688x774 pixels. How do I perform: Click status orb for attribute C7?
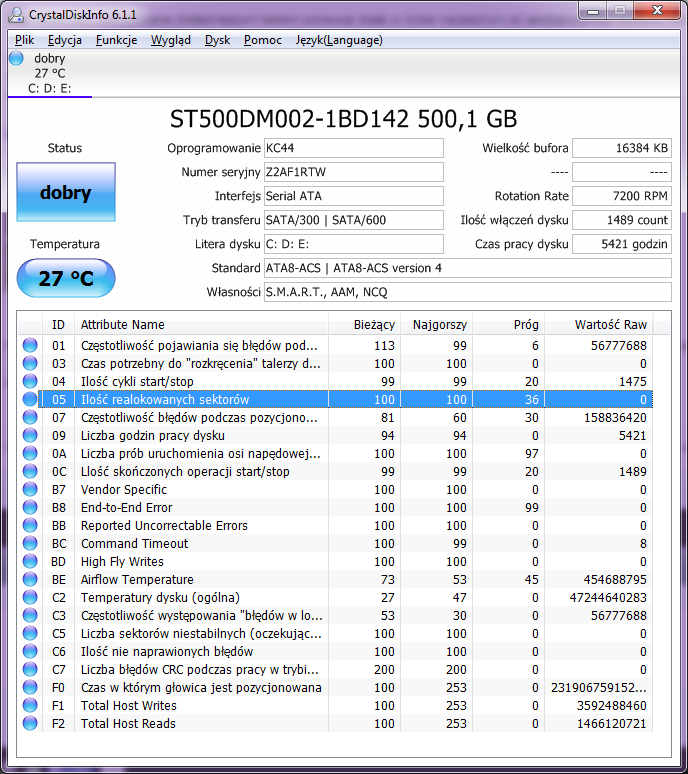coord(30,669)
